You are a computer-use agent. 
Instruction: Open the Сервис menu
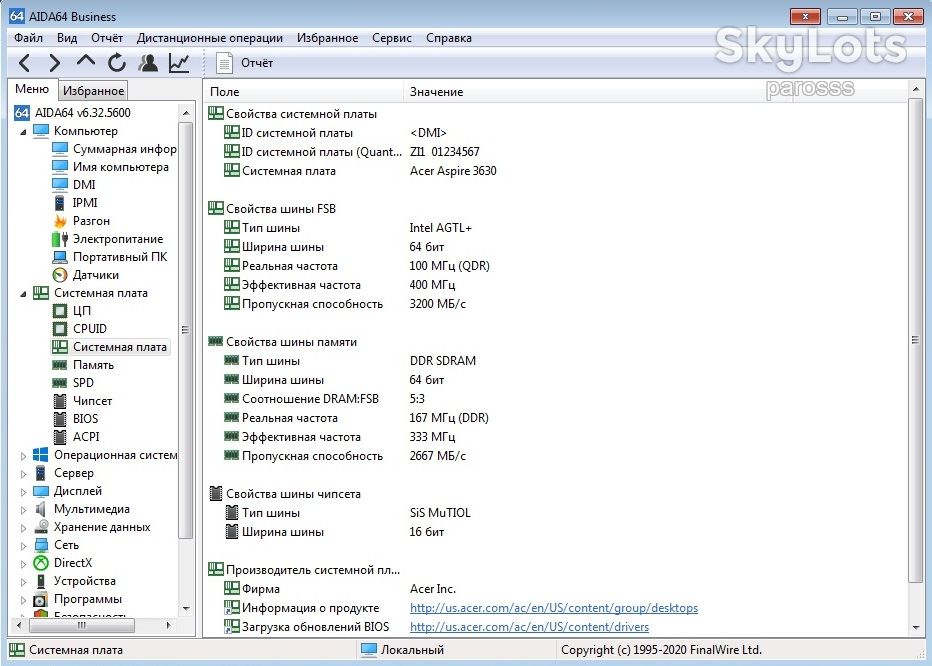pos(392,37)
